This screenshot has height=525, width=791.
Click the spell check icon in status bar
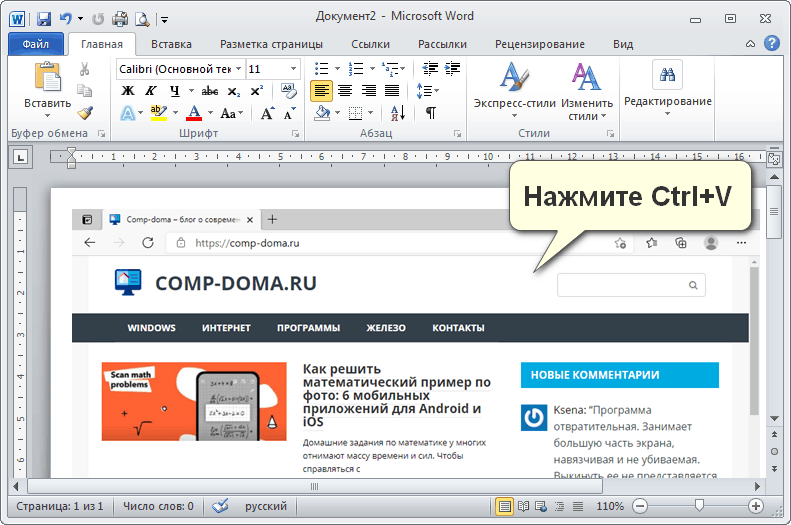coord(220,506)
